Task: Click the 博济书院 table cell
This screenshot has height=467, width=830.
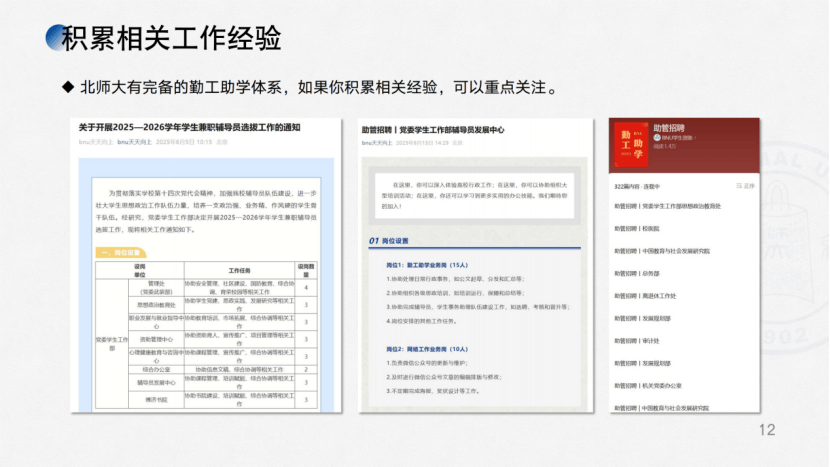Action: tap(156, 400)
